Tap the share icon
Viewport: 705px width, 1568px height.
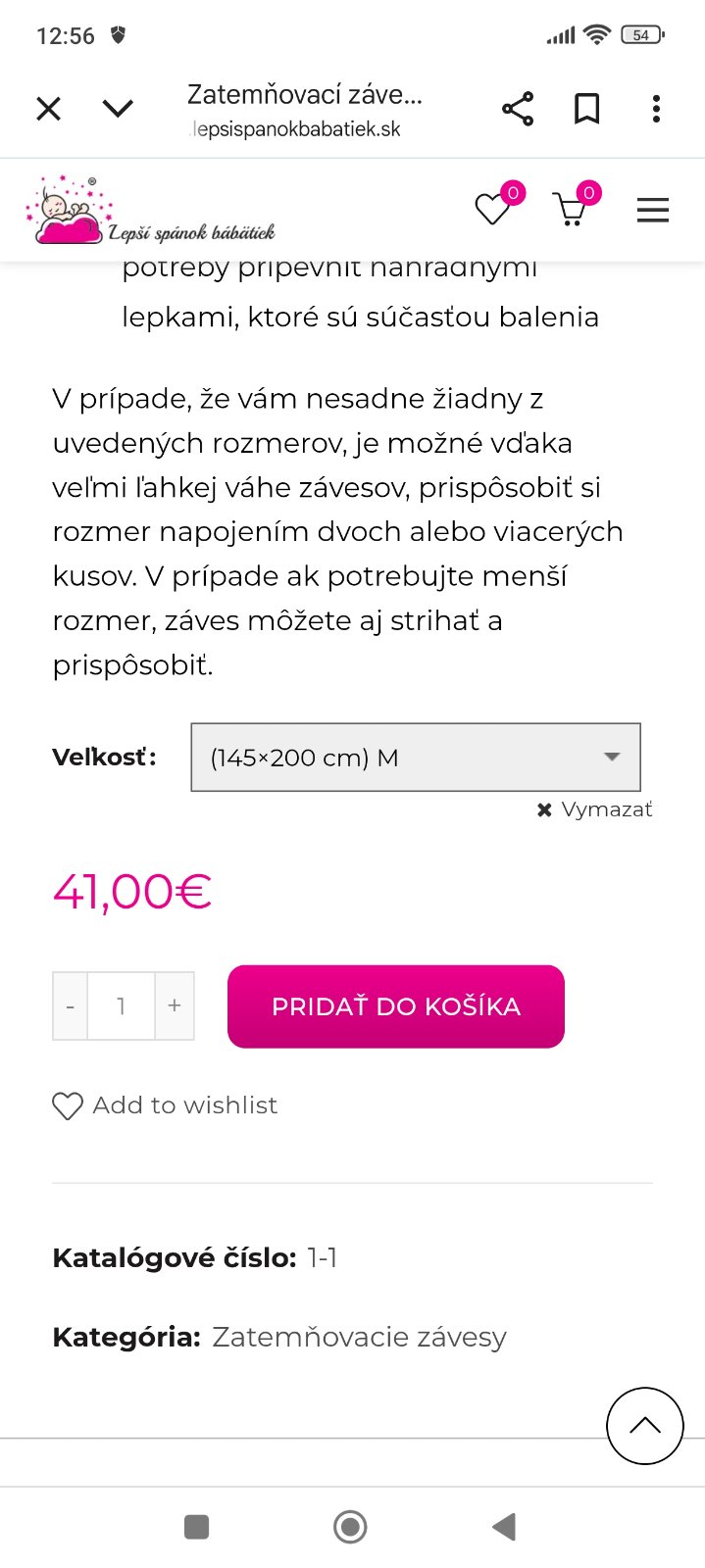[518, 109]
